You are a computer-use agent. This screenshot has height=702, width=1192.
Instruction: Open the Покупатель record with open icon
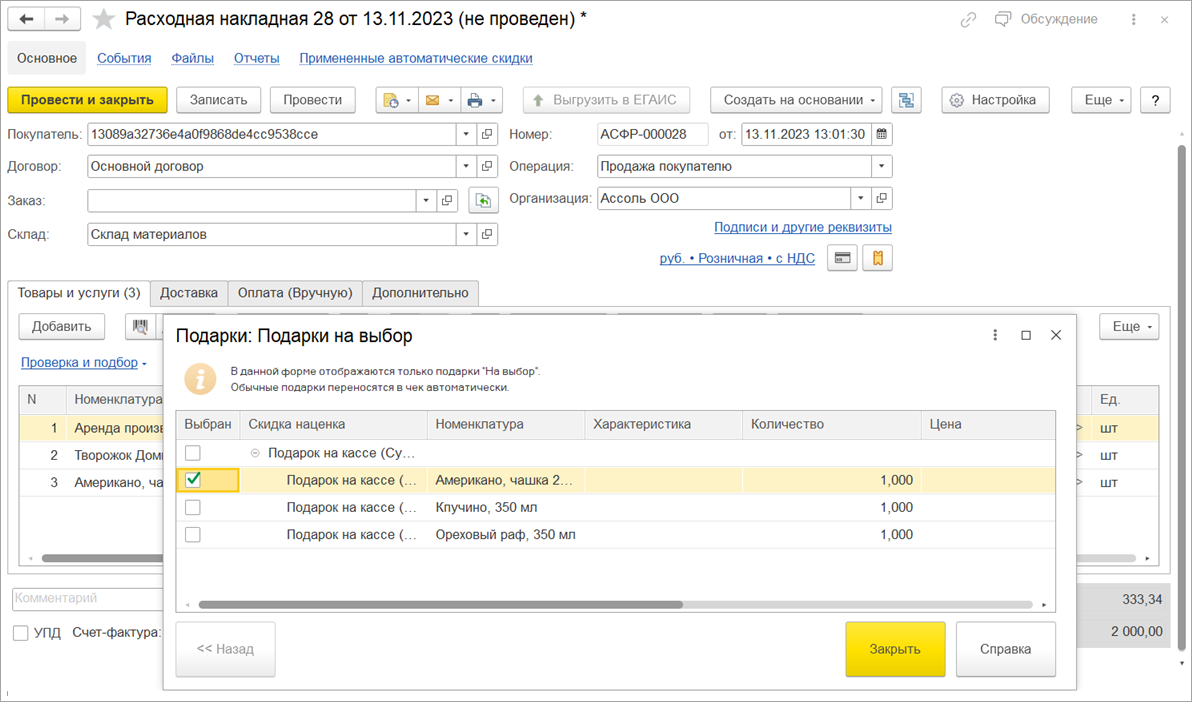(x=487, y=134)
